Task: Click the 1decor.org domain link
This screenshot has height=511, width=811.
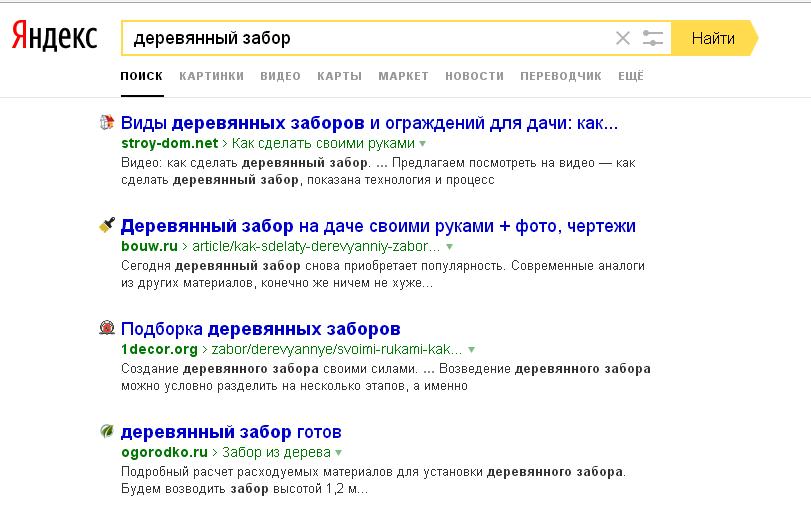Action: tap(159, 349)
